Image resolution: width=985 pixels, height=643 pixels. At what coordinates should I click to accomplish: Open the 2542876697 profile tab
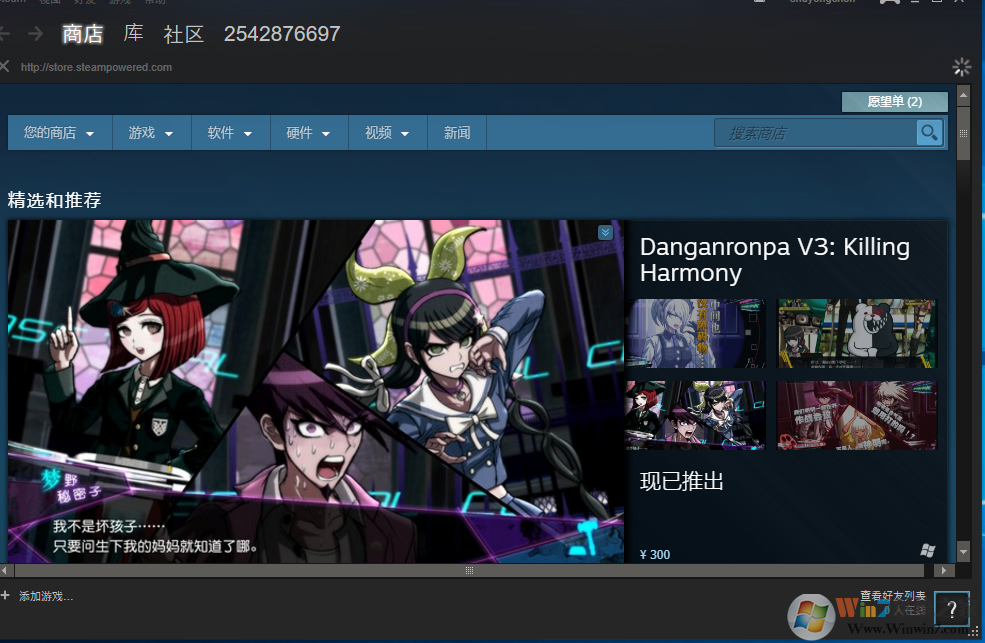(x=282, y=34)
